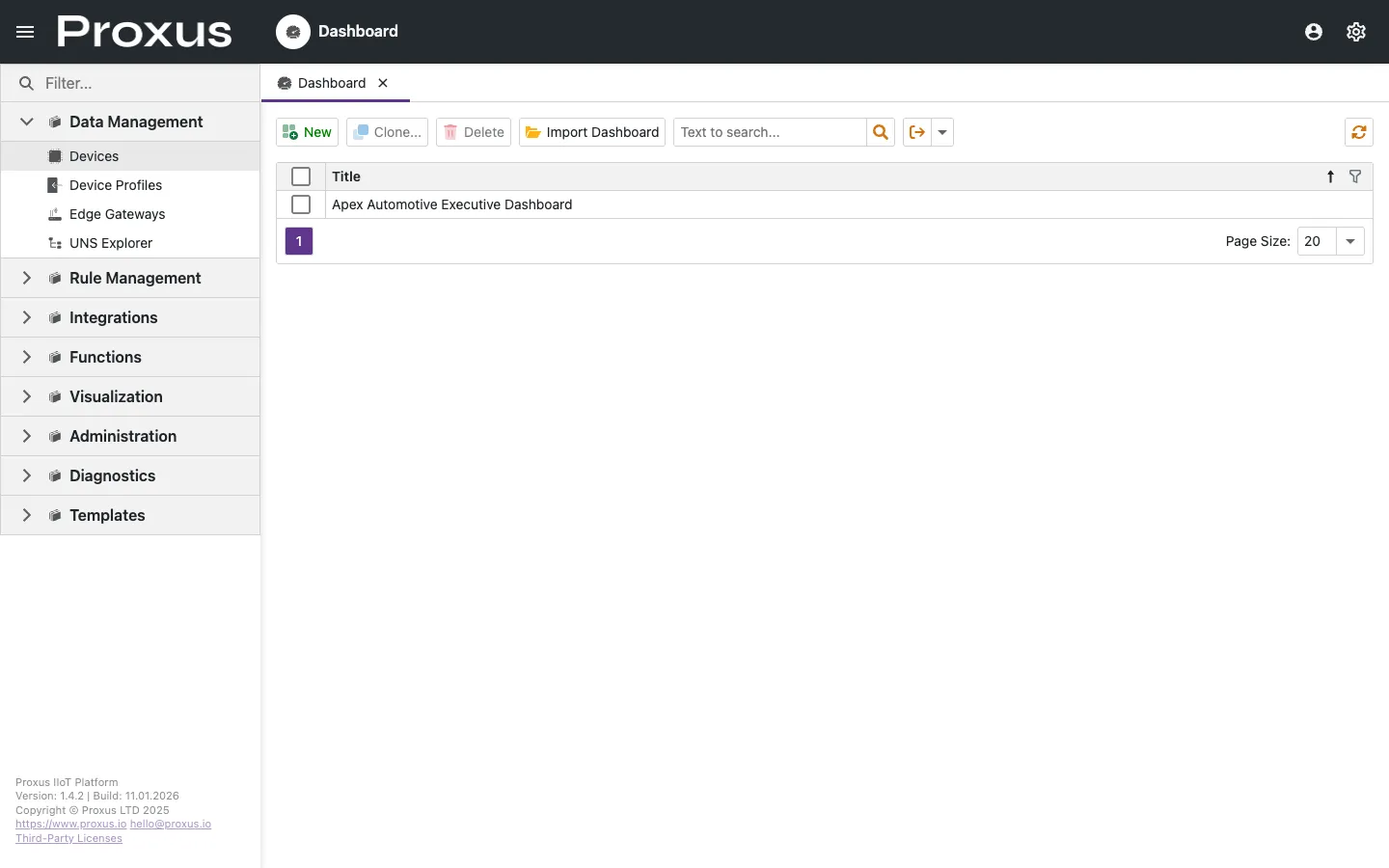Click the Import Dashboard button

[591, 132]
